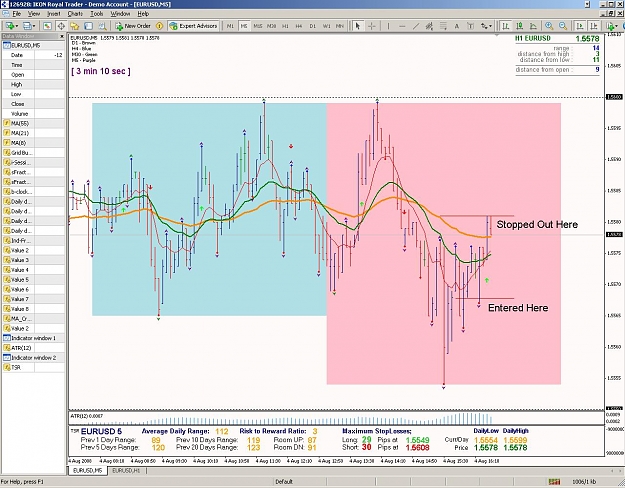Select the Vertical Line drawing tool

388,26
